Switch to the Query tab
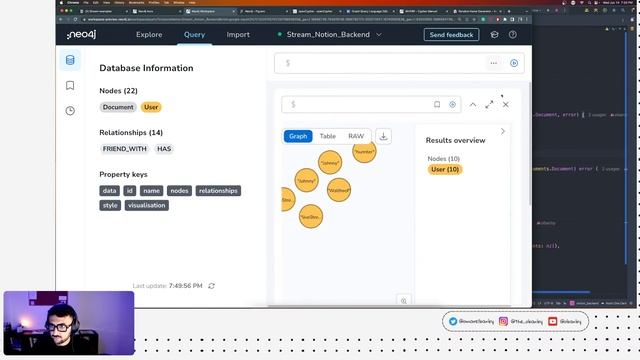Viewport: 640px width, 360px height. [x=194, y=35]
